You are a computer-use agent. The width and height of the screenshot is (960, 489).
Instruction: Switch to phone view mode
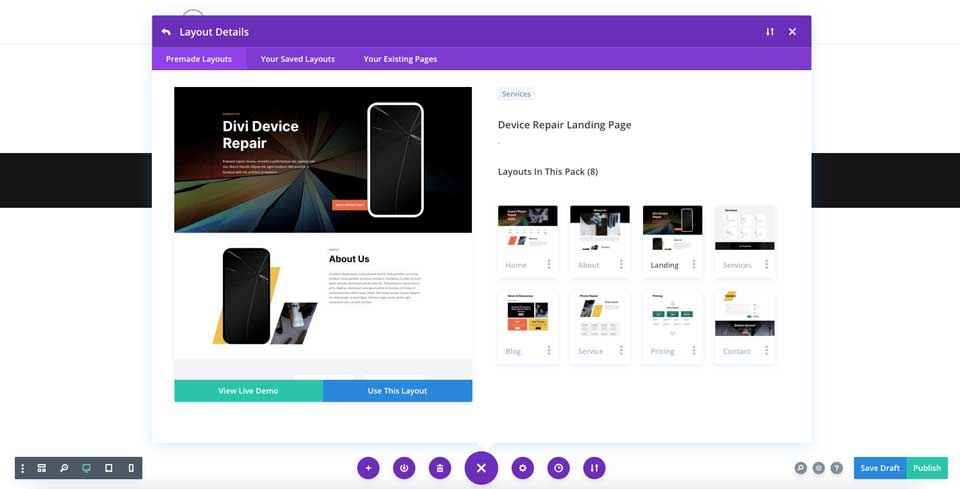click(131, 468)
